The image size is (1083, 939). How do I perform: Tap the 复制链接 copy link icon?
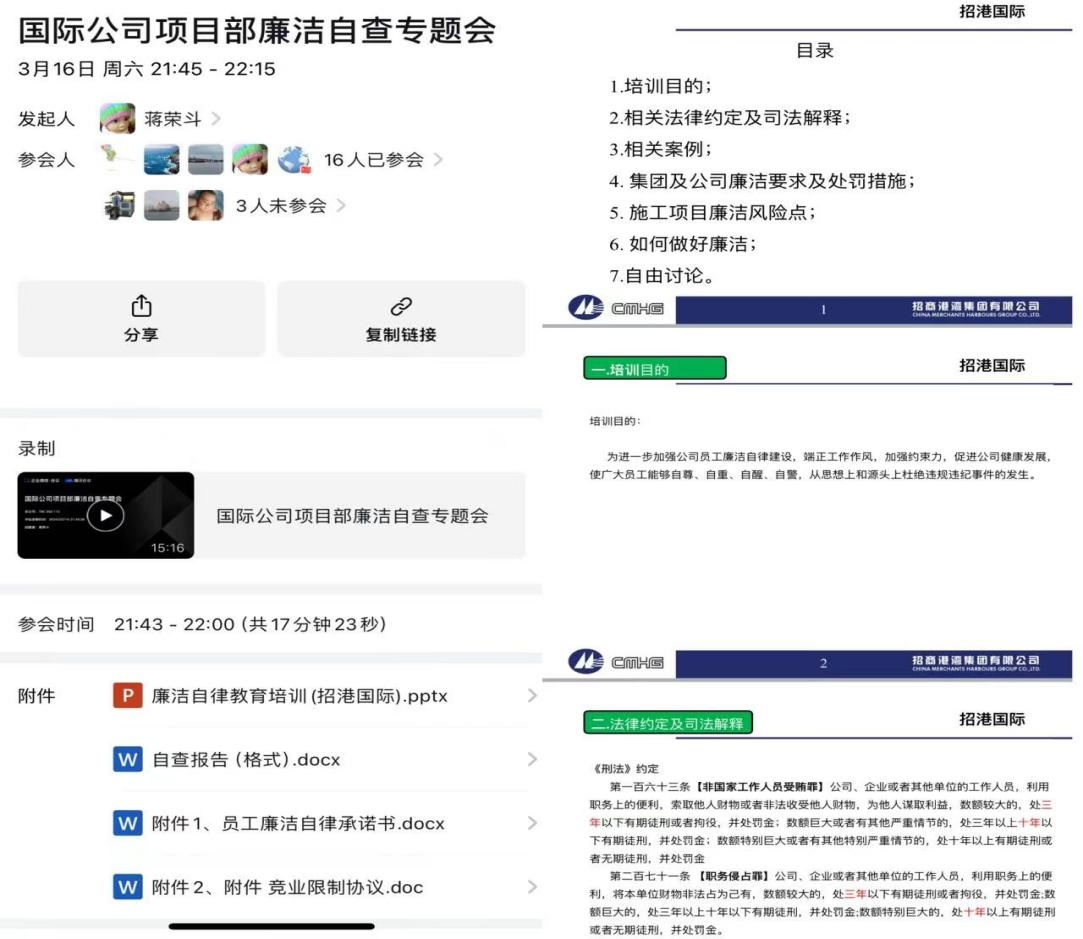click(x=399, y=305)
